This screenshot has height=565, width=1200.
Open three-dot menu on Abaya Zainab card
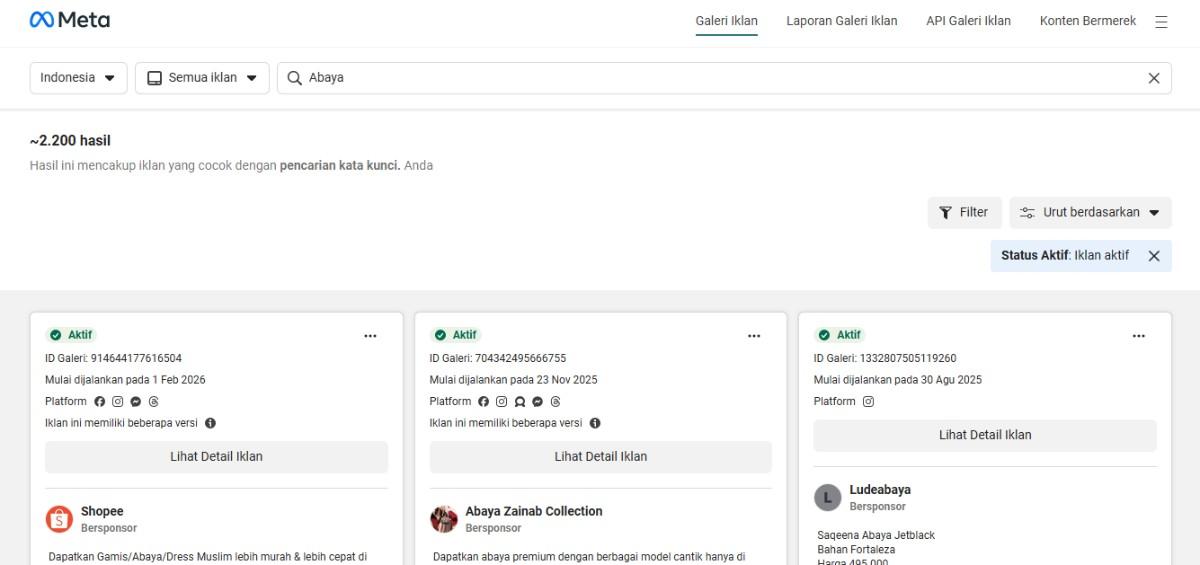pyautogui.click(x=754, y=336)
